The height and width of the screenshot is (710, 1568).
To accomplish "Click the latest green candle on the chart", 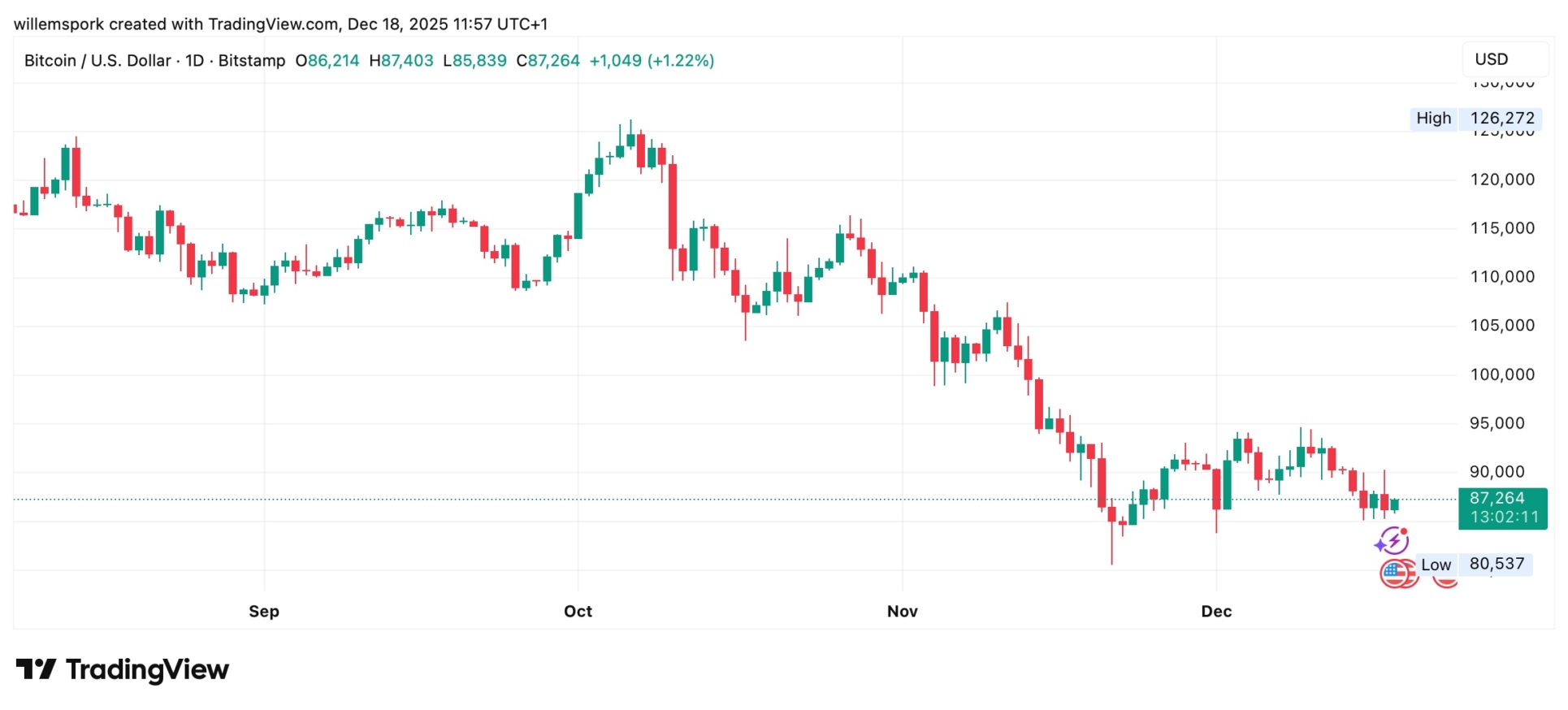I will click(x=1395, y=504).
